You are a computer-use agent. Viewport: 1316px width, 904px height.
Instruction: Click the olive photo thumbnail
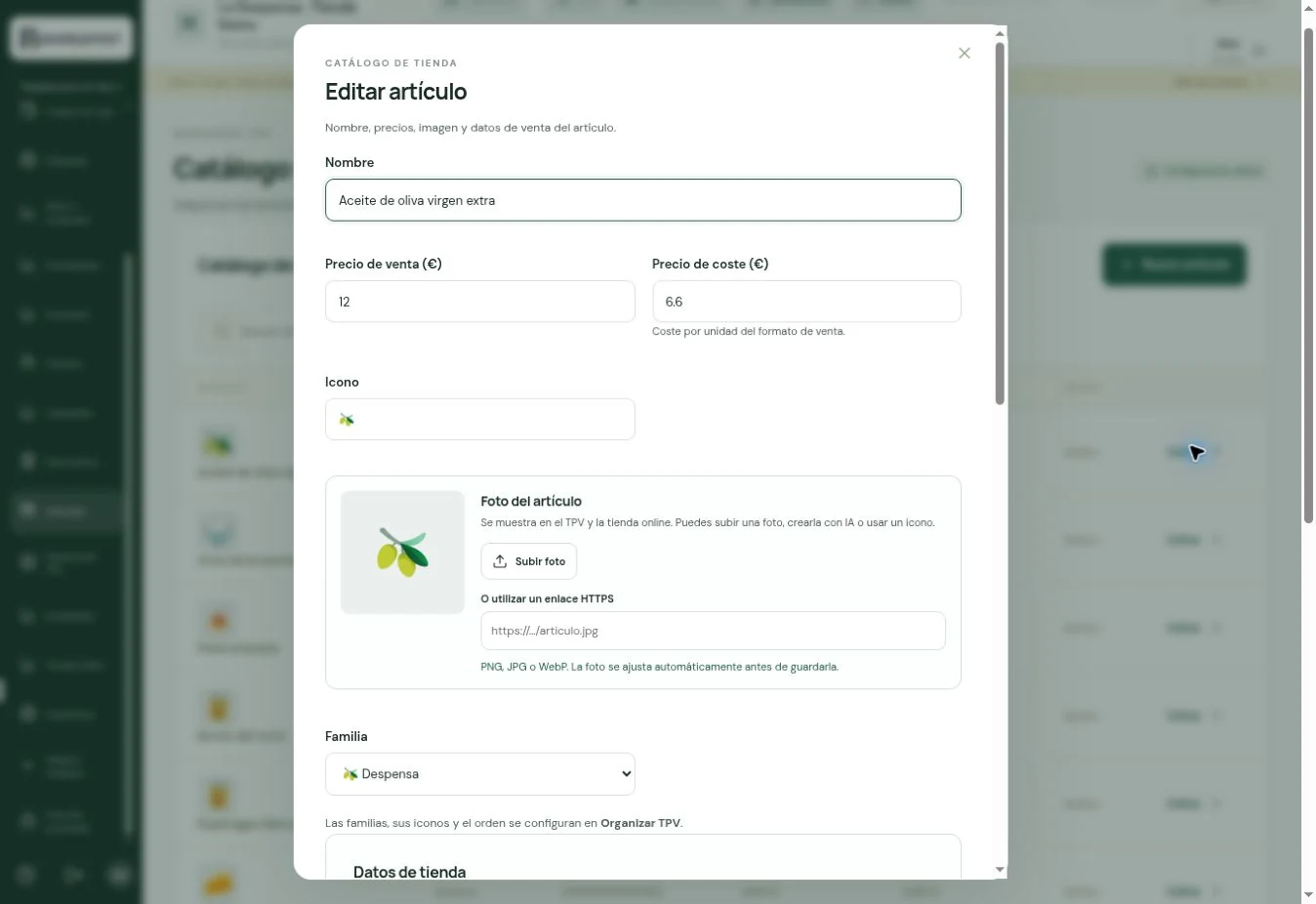pyautogui.click(x=402, y=553)
